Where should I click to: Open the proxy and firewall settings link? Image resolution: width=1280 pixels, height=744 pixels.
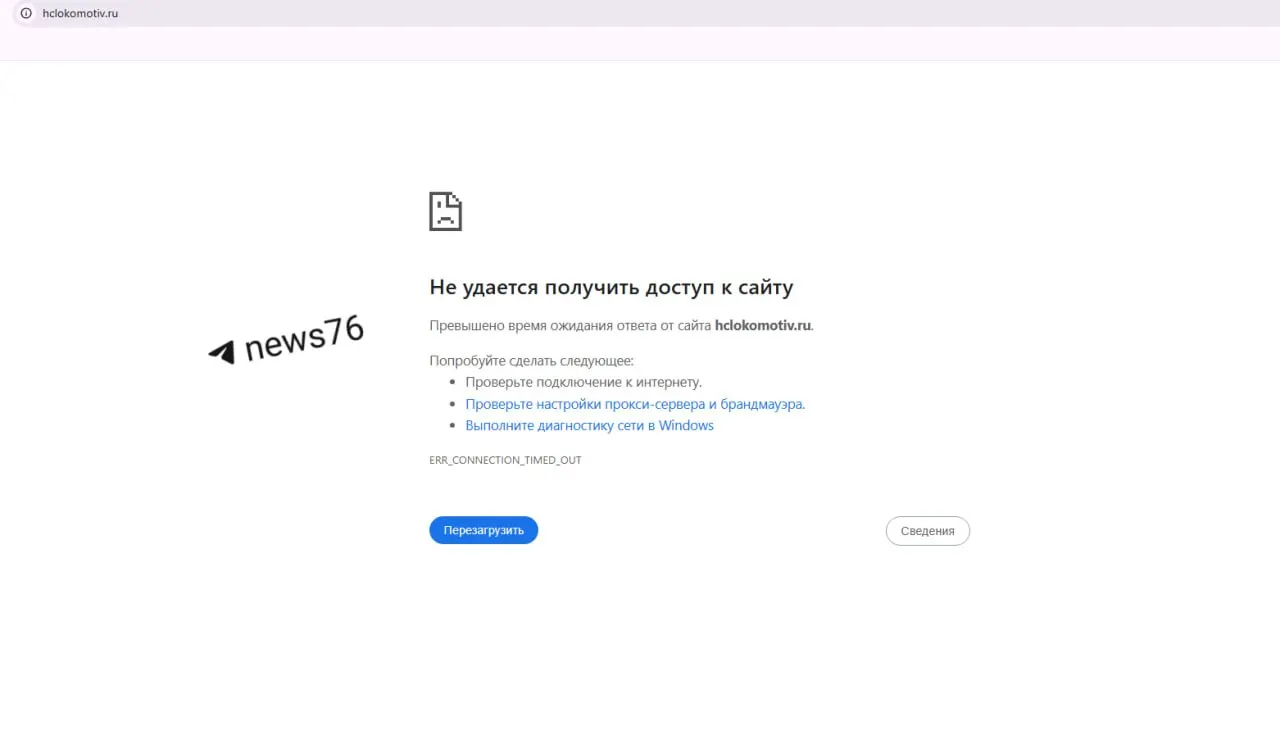[x=635, y=404]
